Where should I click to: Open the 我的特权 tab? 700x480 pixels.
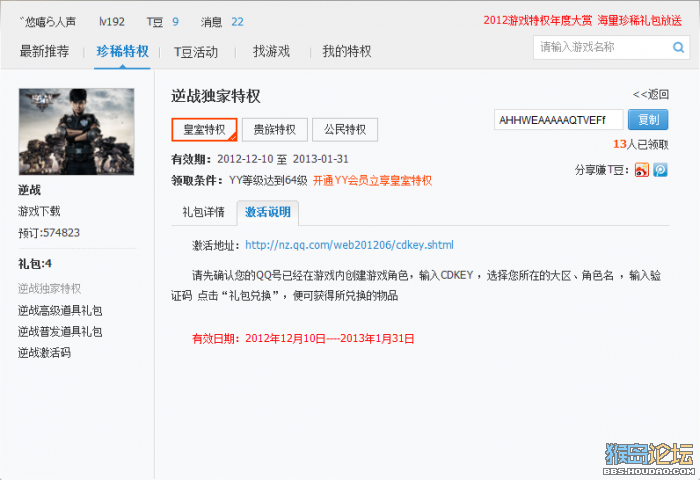point(347,51)
